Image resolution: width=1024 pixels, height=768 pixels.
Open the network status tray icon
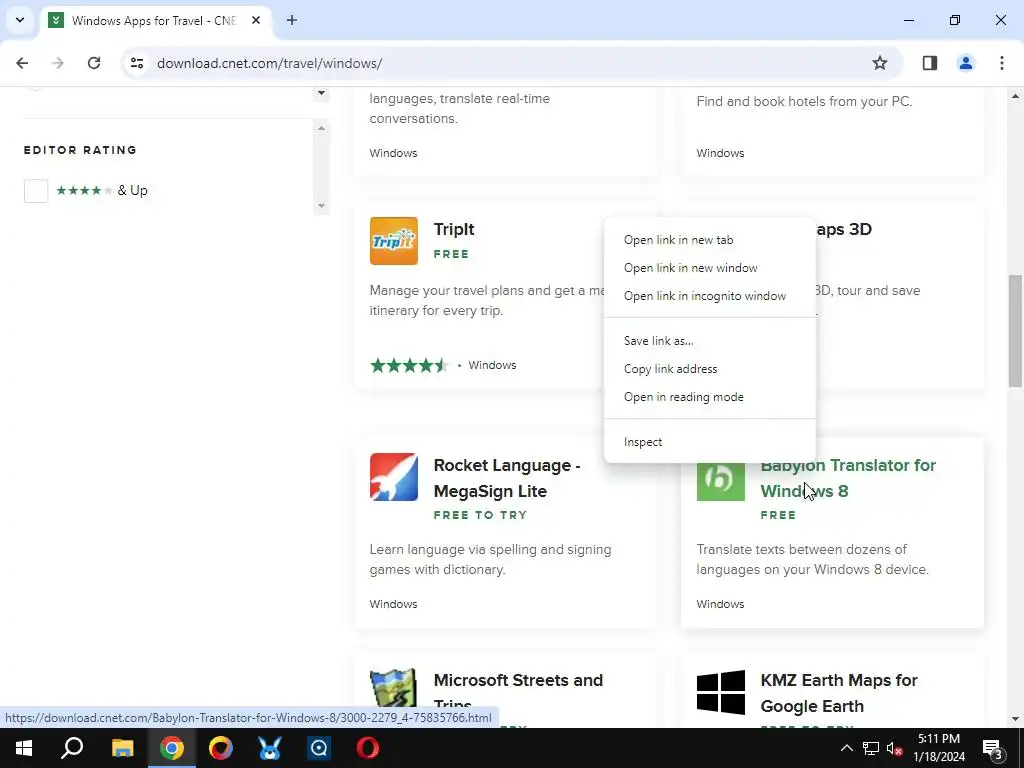(x=871, y=748)
